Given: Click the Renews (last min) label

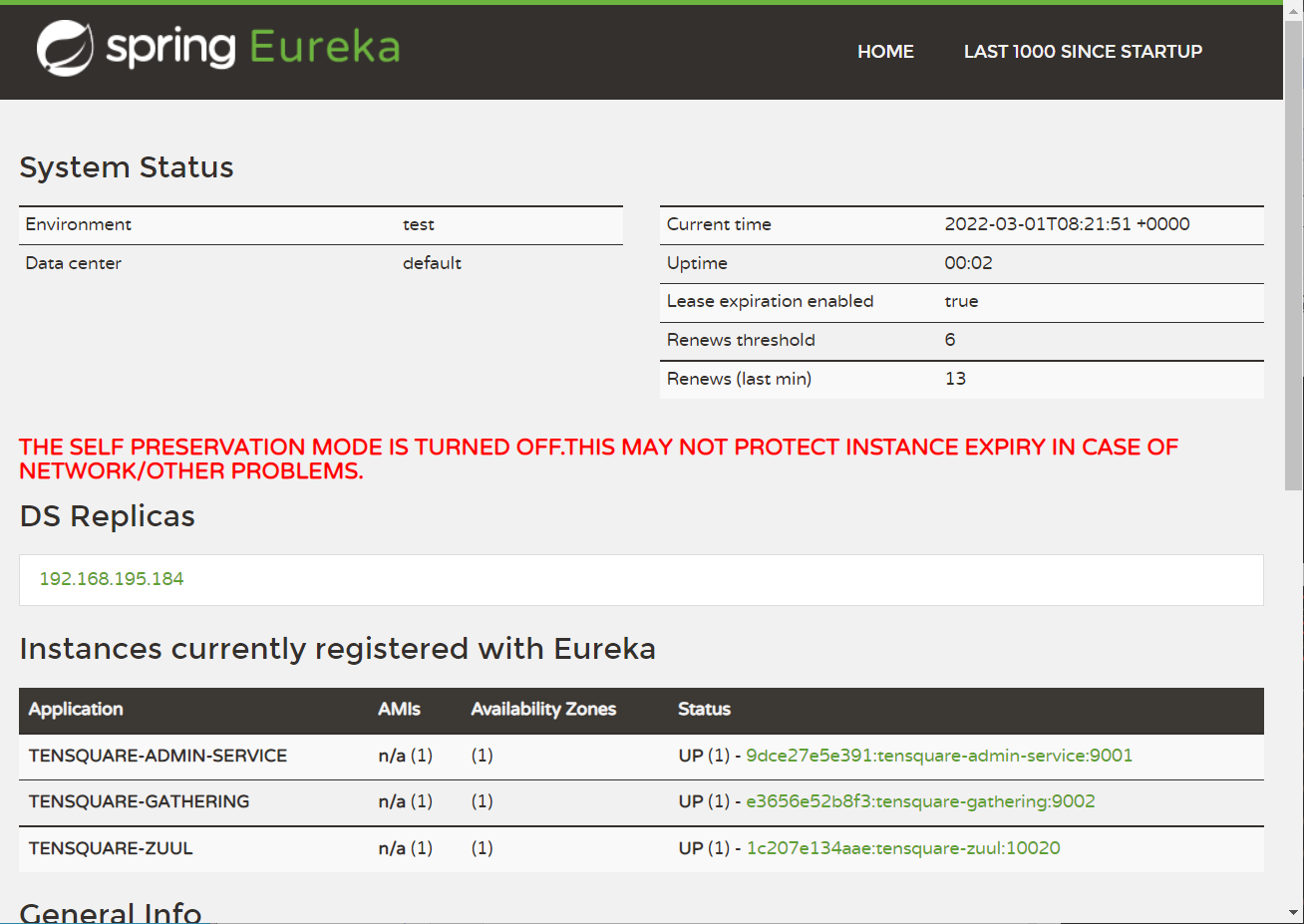Looking at the screenshot, I should click(x=739, y=379).
